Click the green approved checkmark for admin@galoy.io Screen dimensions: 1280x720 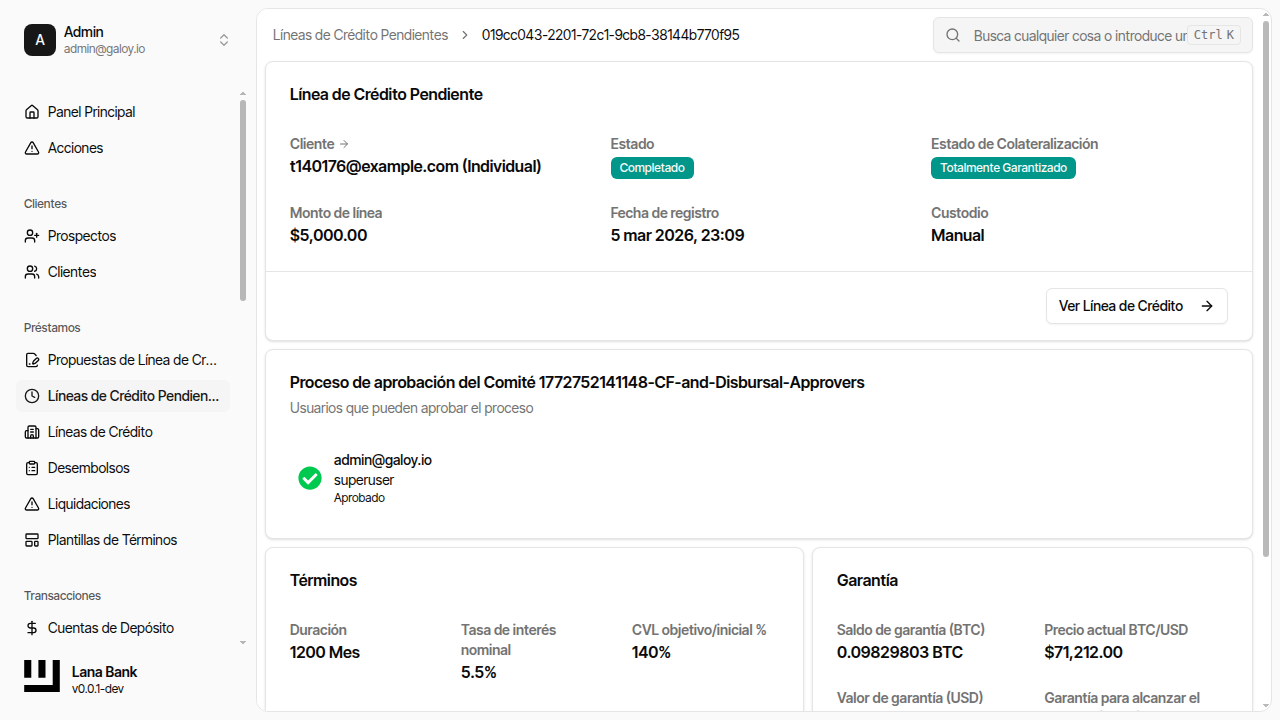click(310, 478)
